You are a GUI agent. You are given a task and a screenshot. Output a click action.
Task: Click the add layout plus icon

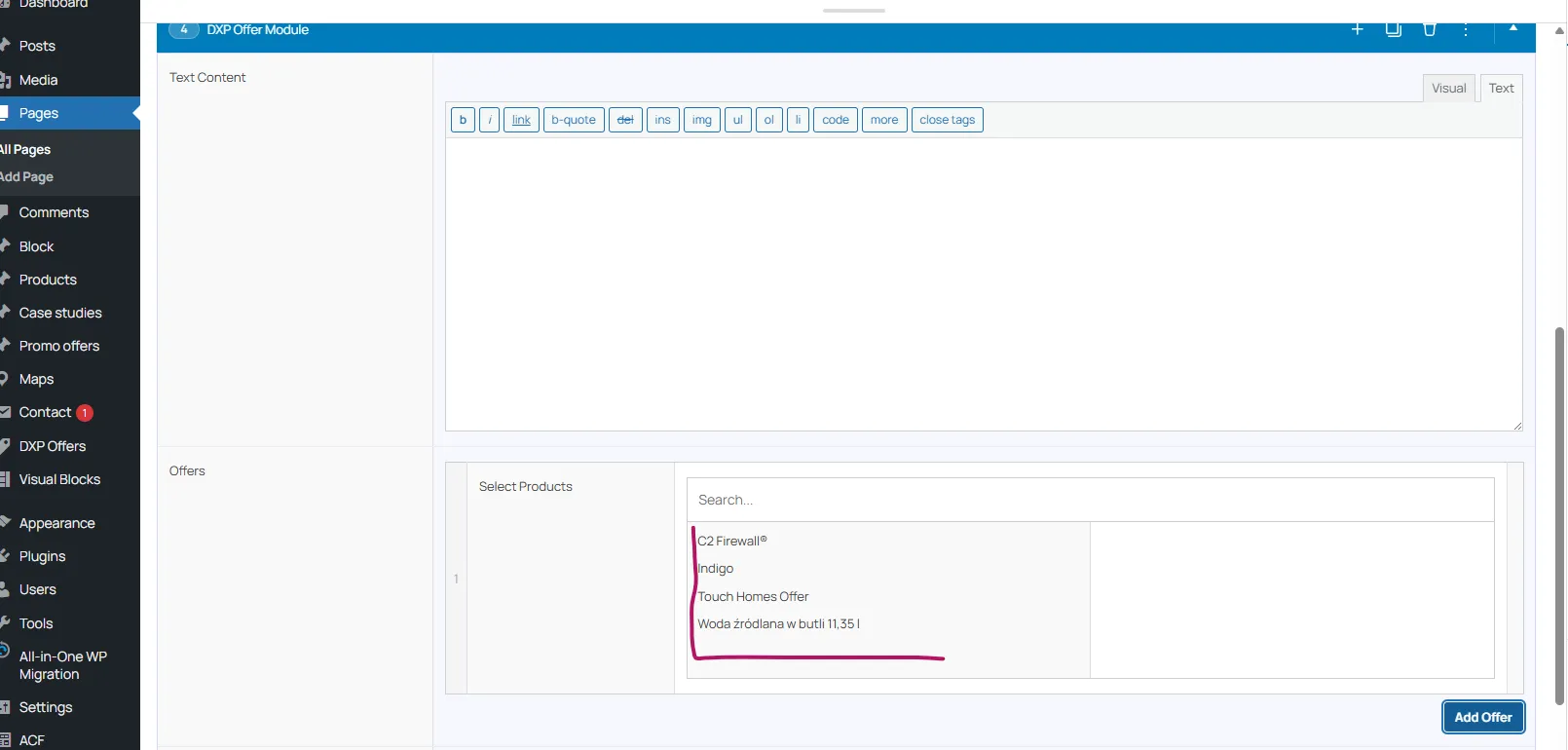click(x=1357, y=29)
